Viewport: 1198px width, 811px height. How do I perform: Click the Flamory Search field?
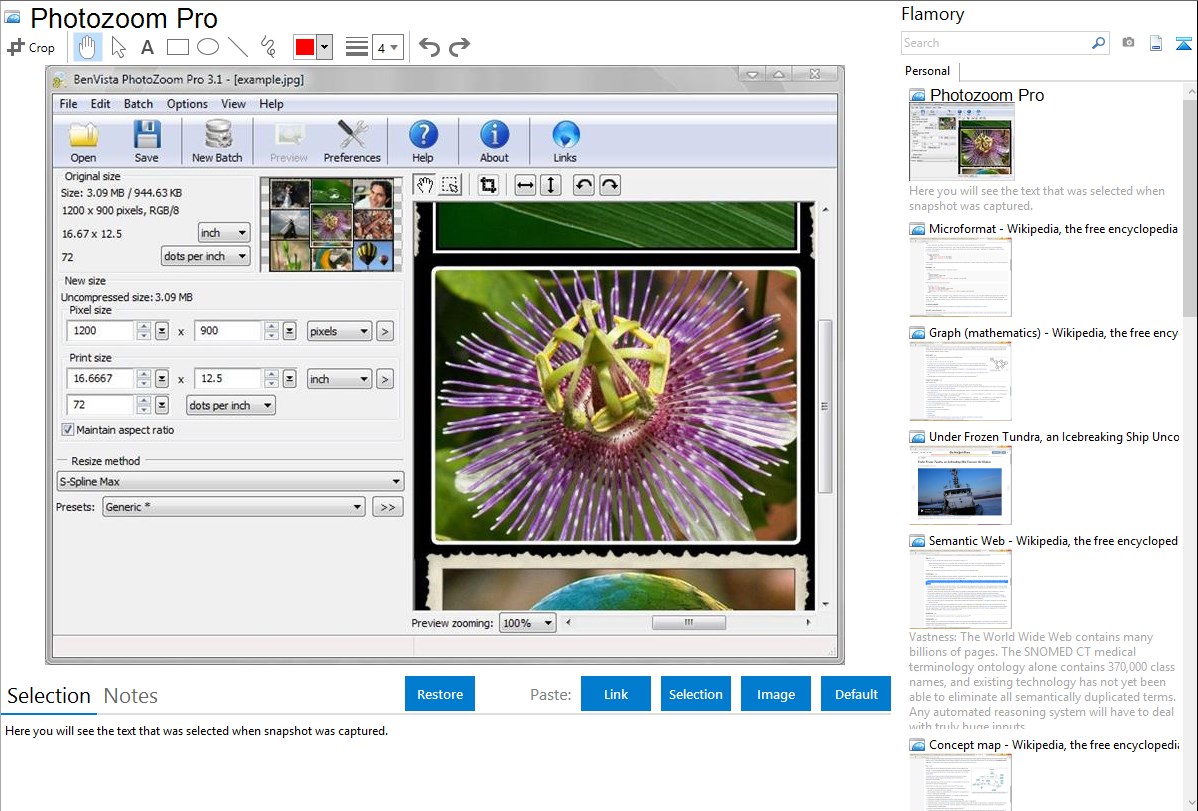coord(996,43)
